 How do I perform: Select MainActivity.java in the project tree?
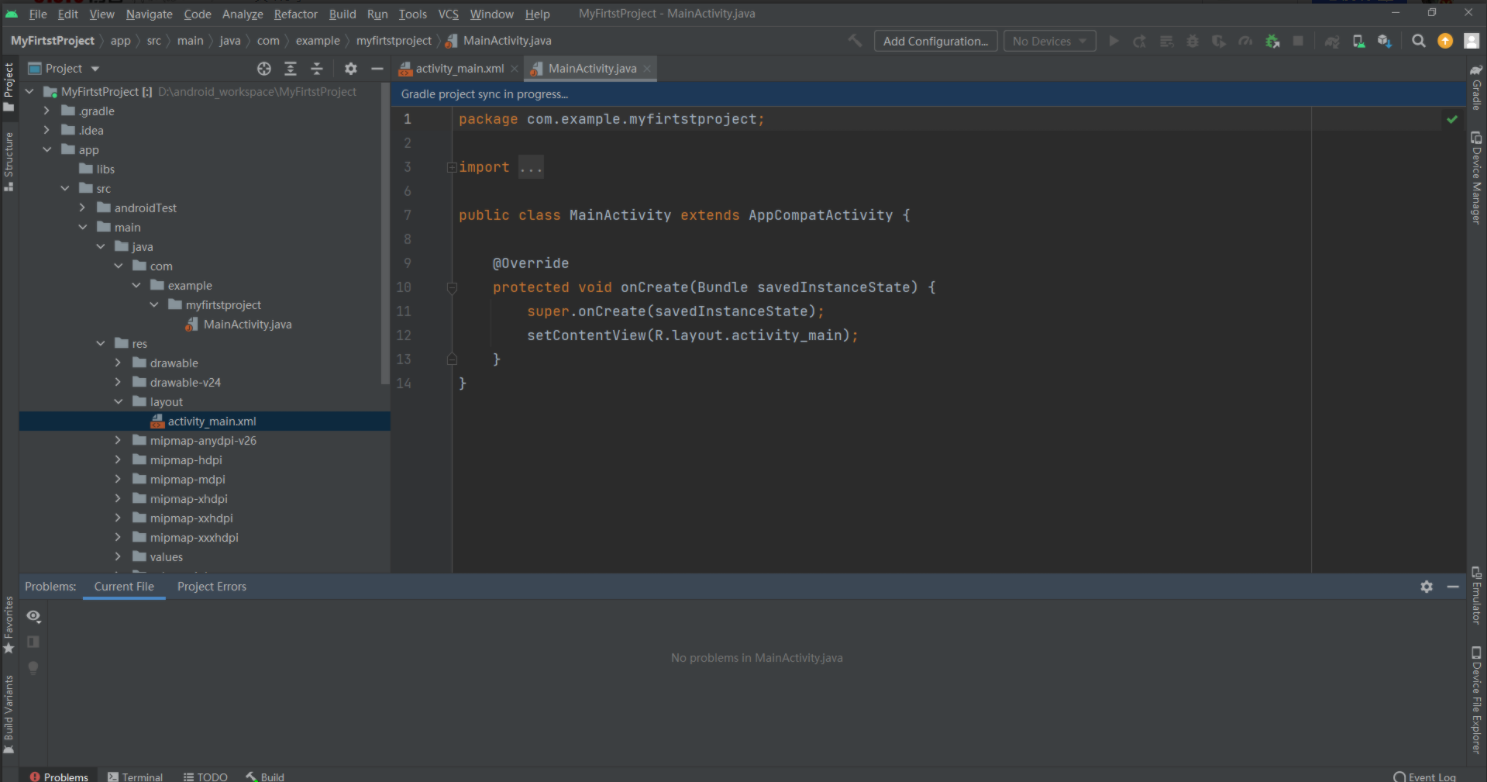247,324
